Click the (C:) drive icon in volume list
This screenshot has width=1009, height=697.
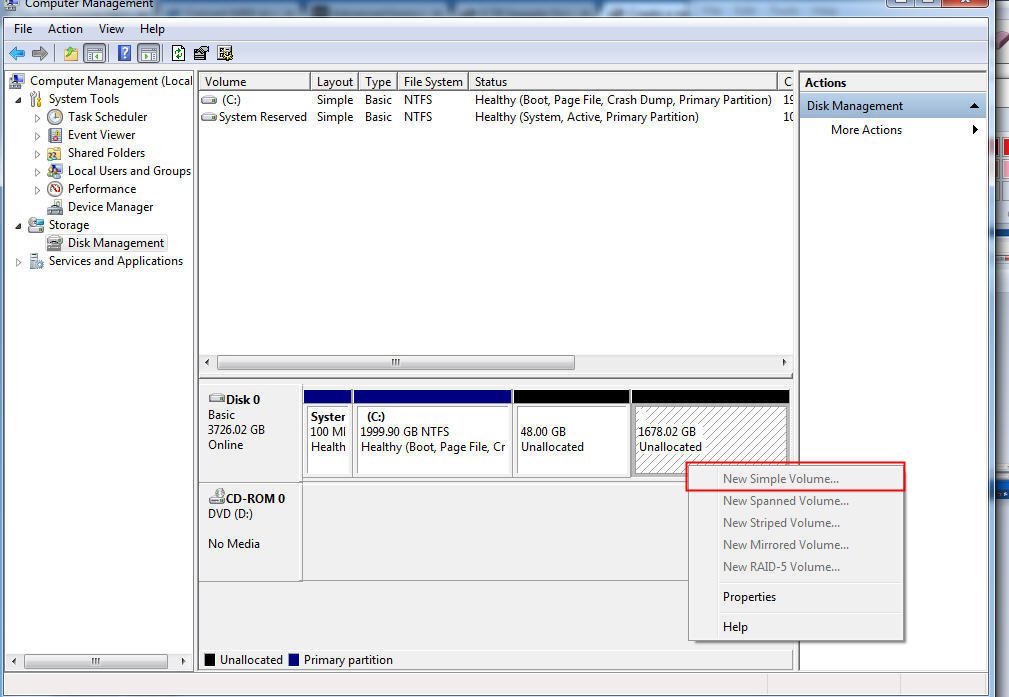(x=208, y=100)
